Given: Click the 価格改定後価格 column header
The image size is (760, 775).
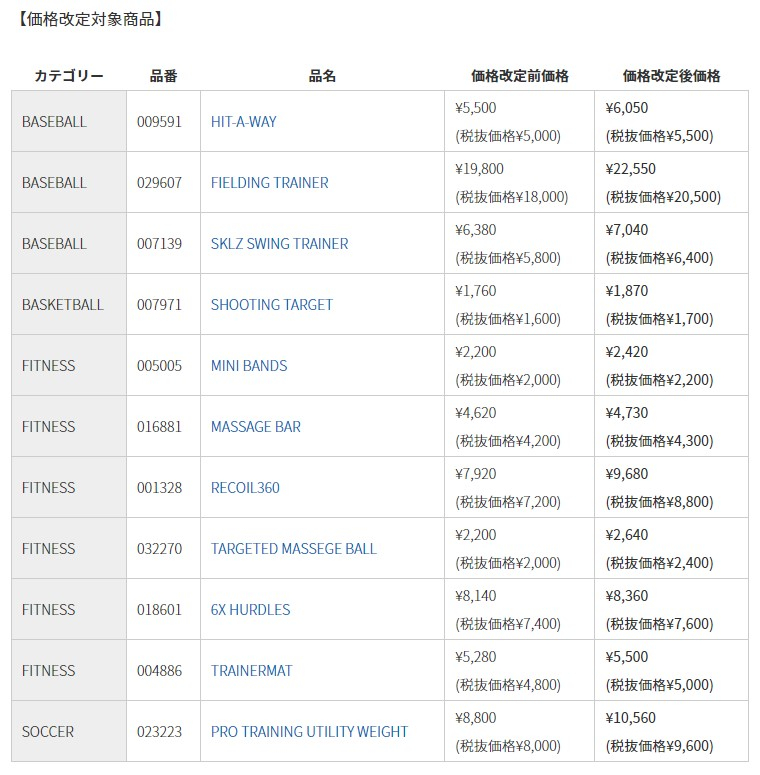Looking at the screenshot, I should point(671,76).
